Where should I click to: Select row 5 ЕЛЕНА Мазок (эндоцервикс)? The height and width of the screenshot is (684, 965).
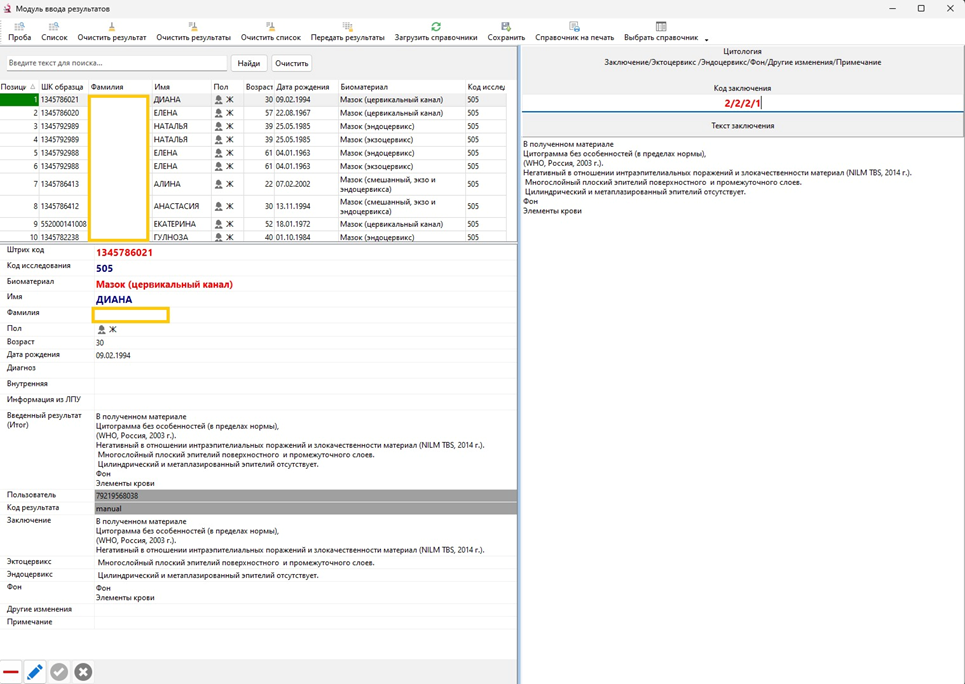tap(254, 153)
